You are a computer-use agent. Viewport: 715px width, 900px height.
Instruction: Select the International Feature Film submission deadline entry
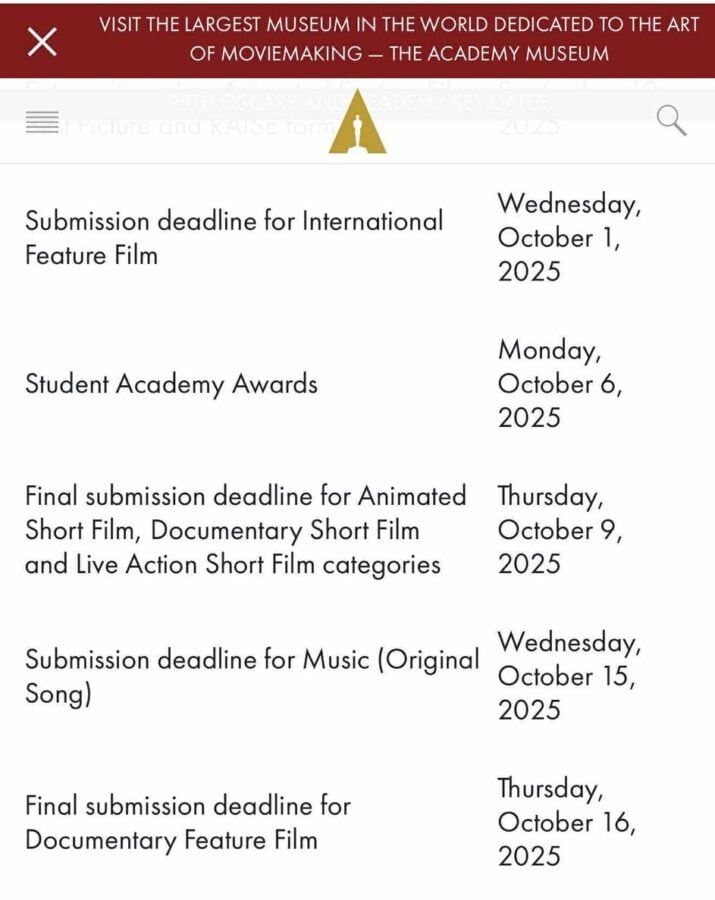pos(233,238)
